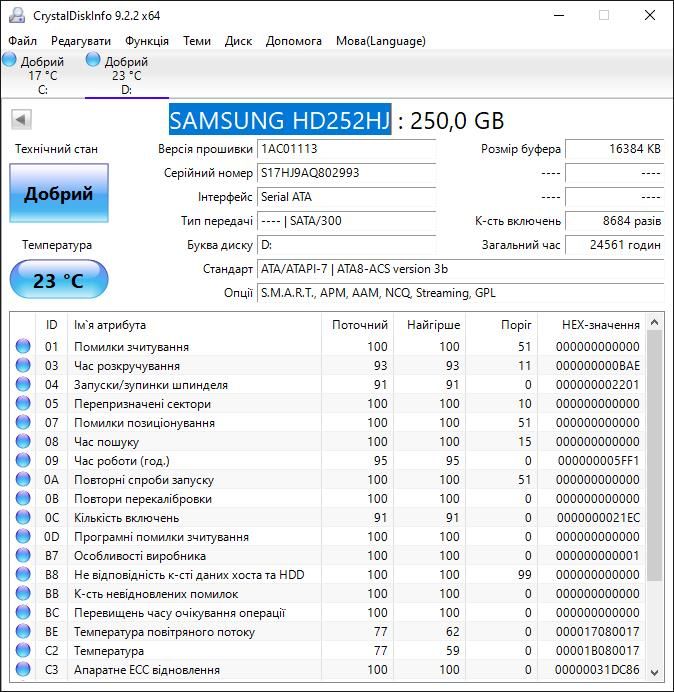The image size is (674, 692).
Task: Click the attribute list scrollbar thumb
Action: pos(655,455)
